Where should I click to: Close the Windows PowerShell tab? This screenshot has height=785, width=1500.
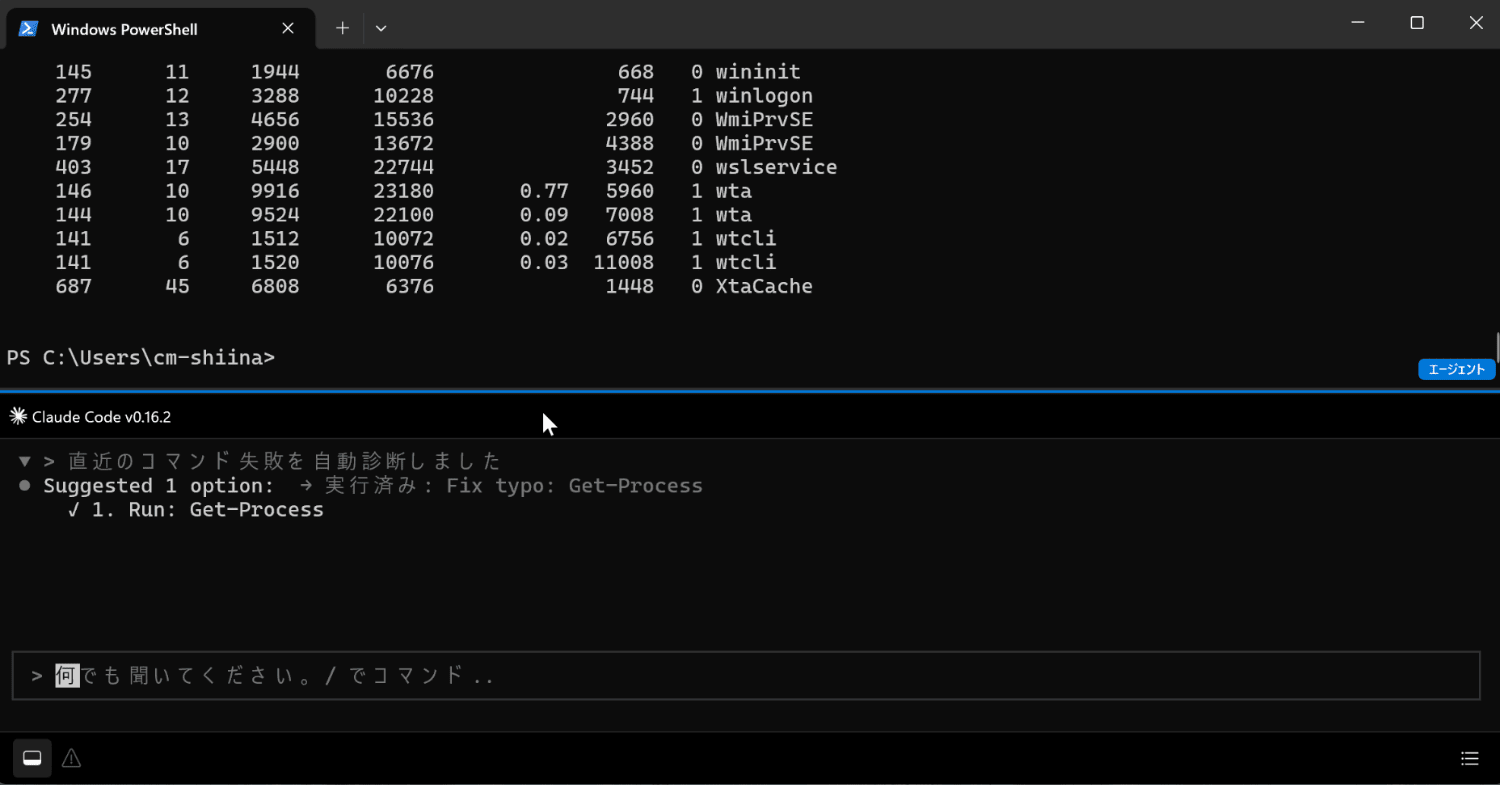(x=288, y=28)
